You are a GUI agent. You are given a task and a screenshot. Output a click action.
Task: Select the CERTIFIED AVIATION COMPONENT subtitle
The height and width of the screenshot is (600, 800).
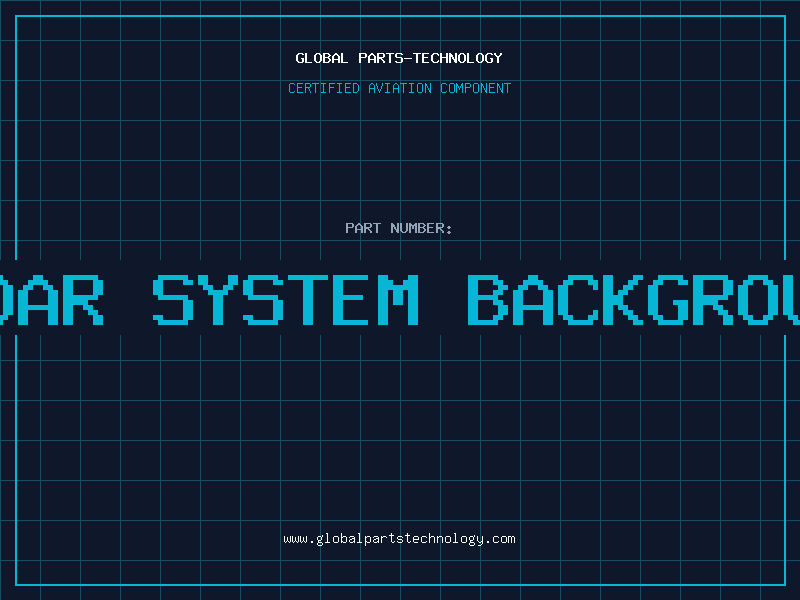pyautogui.click(x=399, y=88)
